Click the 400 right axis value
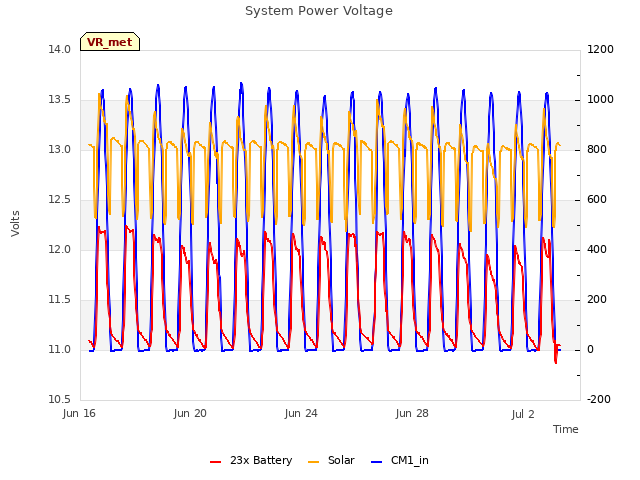 point(597,249)
